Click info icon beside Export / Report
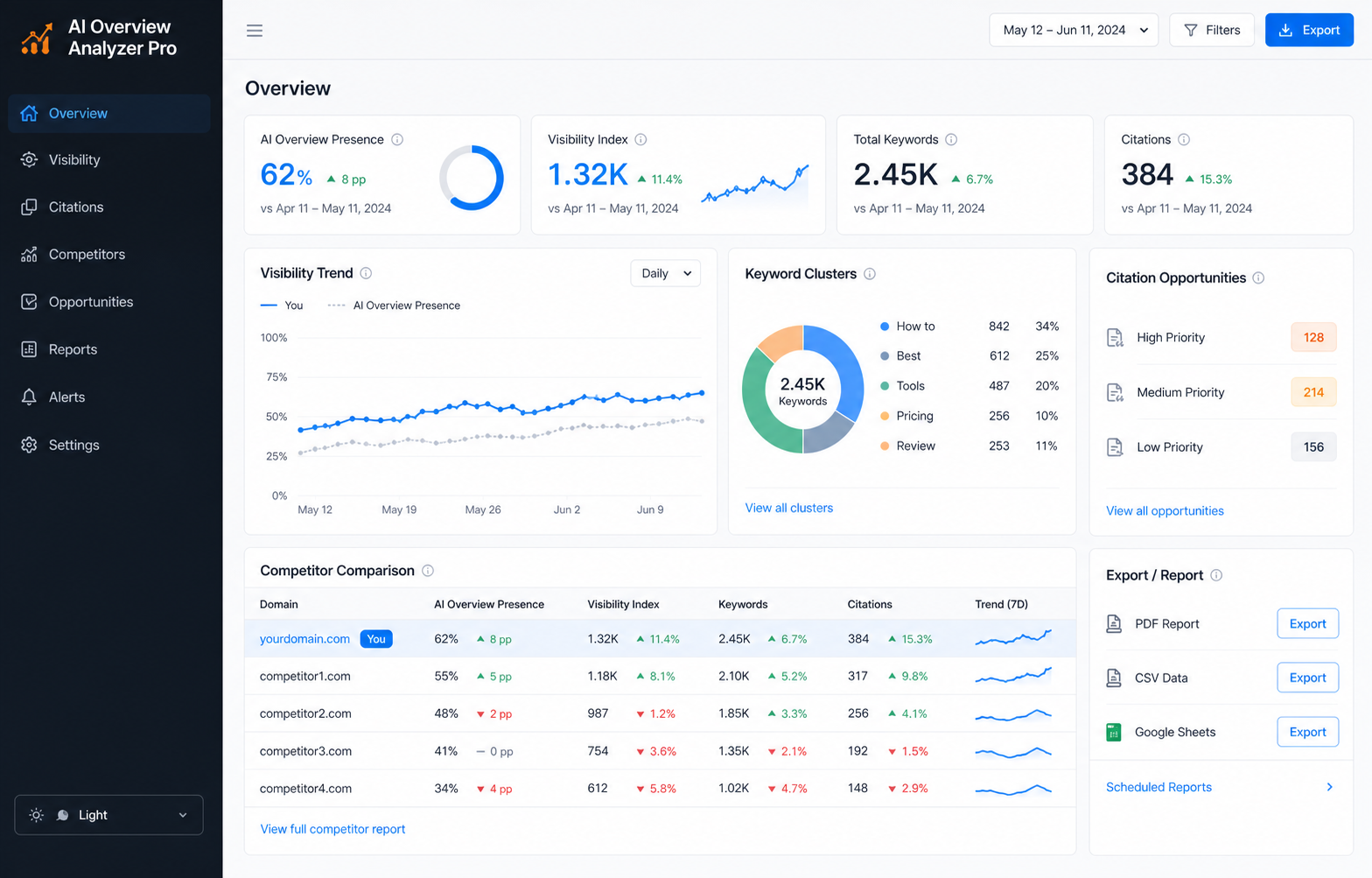 (x=1216, y=575)
